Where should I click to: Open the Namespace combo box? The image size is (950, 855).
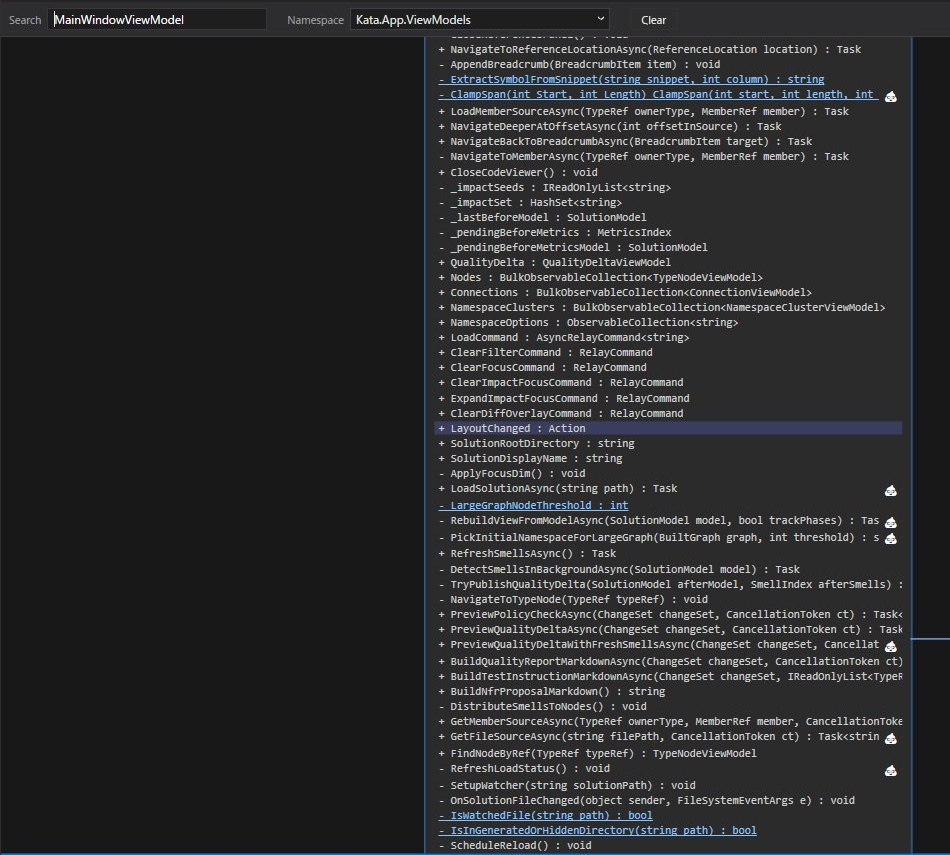[x=479, y=19]
